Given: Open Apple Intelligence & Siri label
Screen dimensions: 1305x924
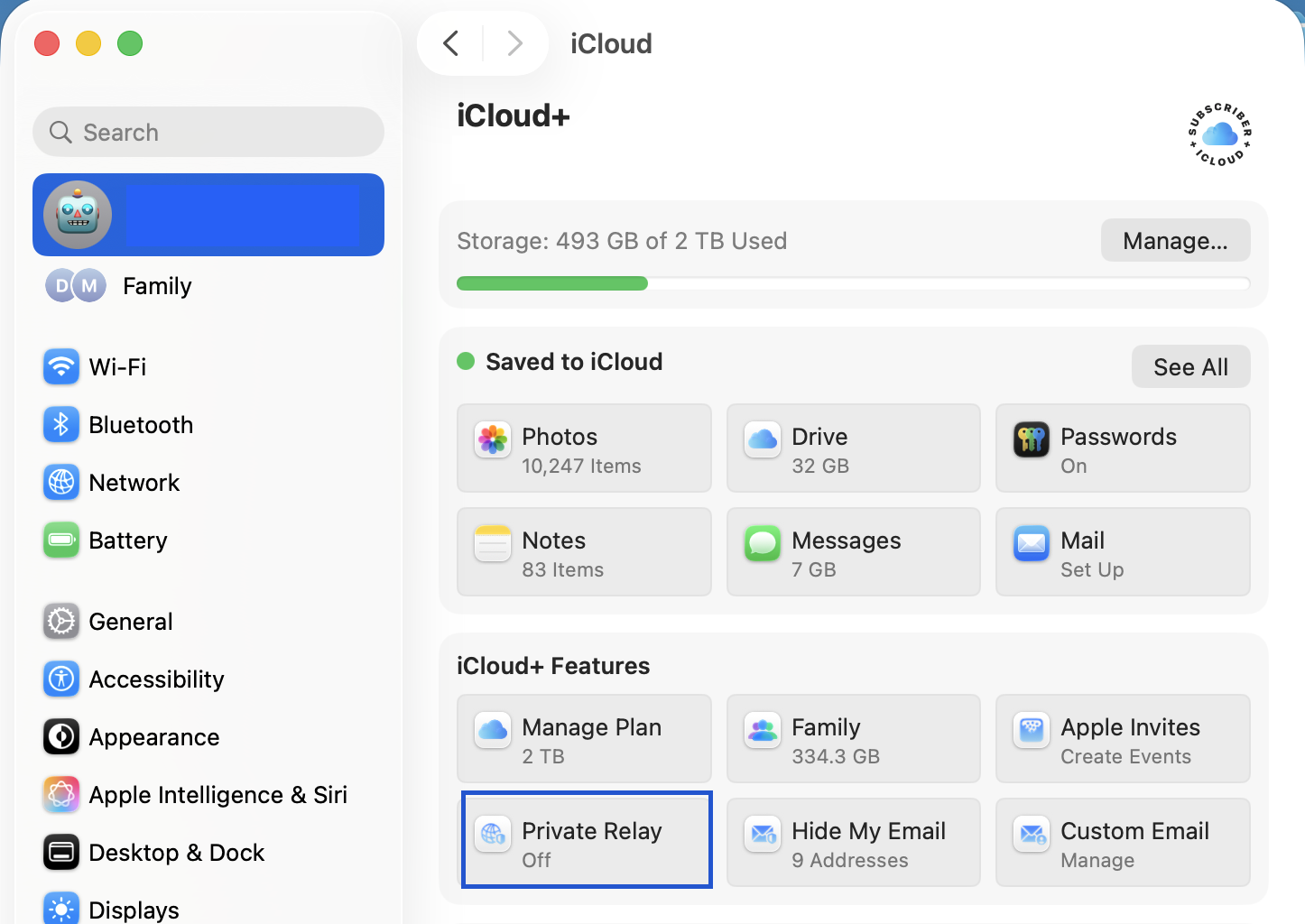Looking at the screenshot, I should coord(218,795).
